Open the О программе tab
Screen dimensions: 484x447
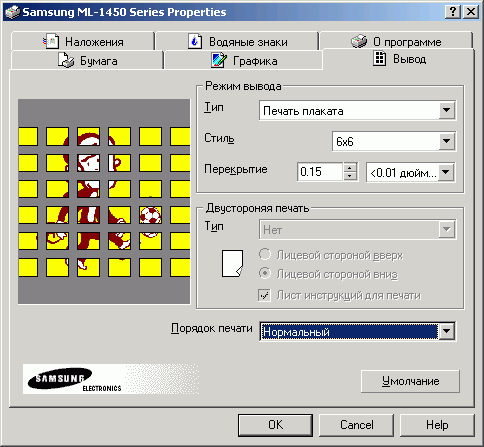click(396, 42)
